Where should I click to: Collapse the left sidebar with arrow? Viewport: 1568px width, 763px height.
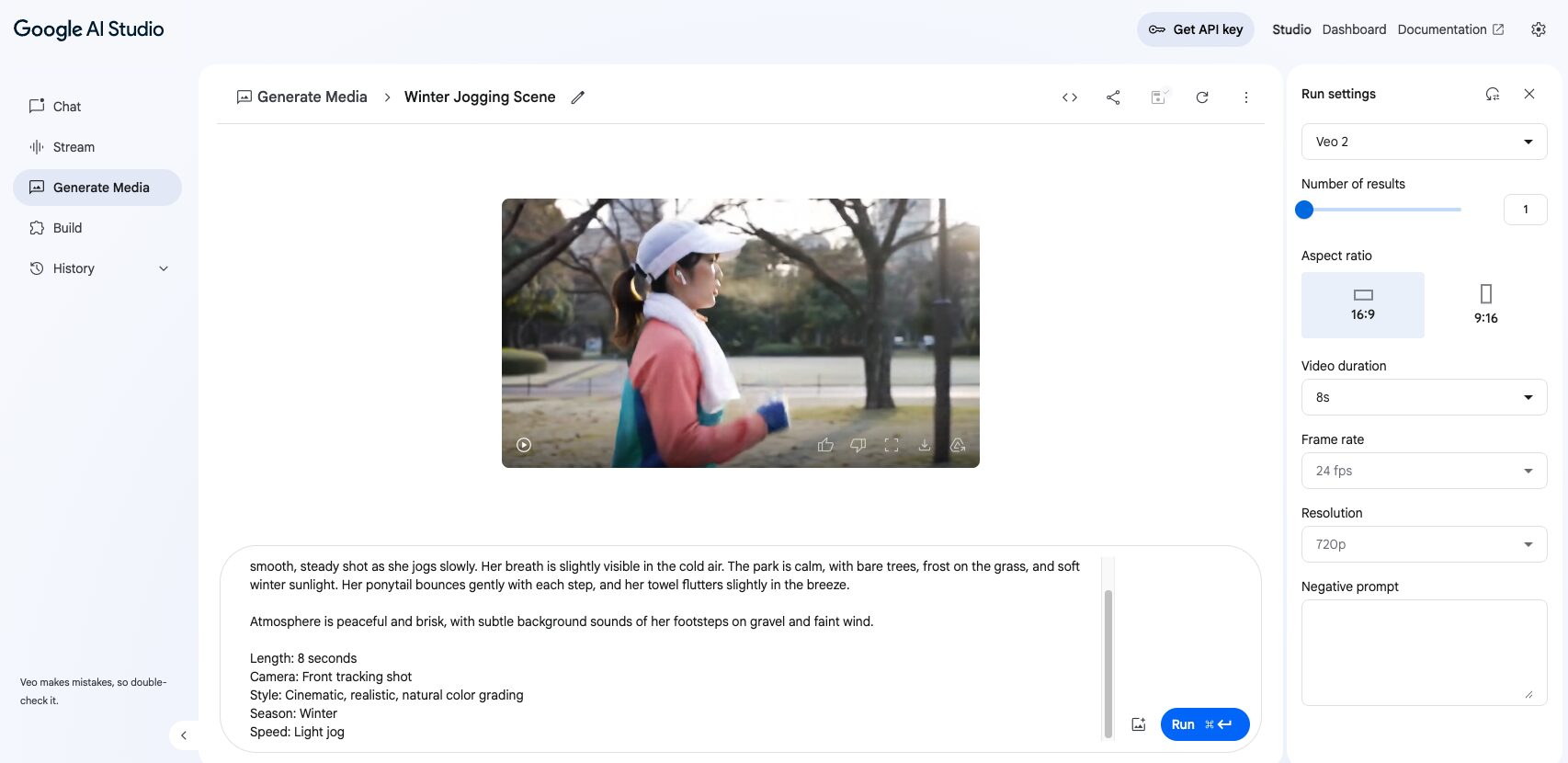(184, 735)
